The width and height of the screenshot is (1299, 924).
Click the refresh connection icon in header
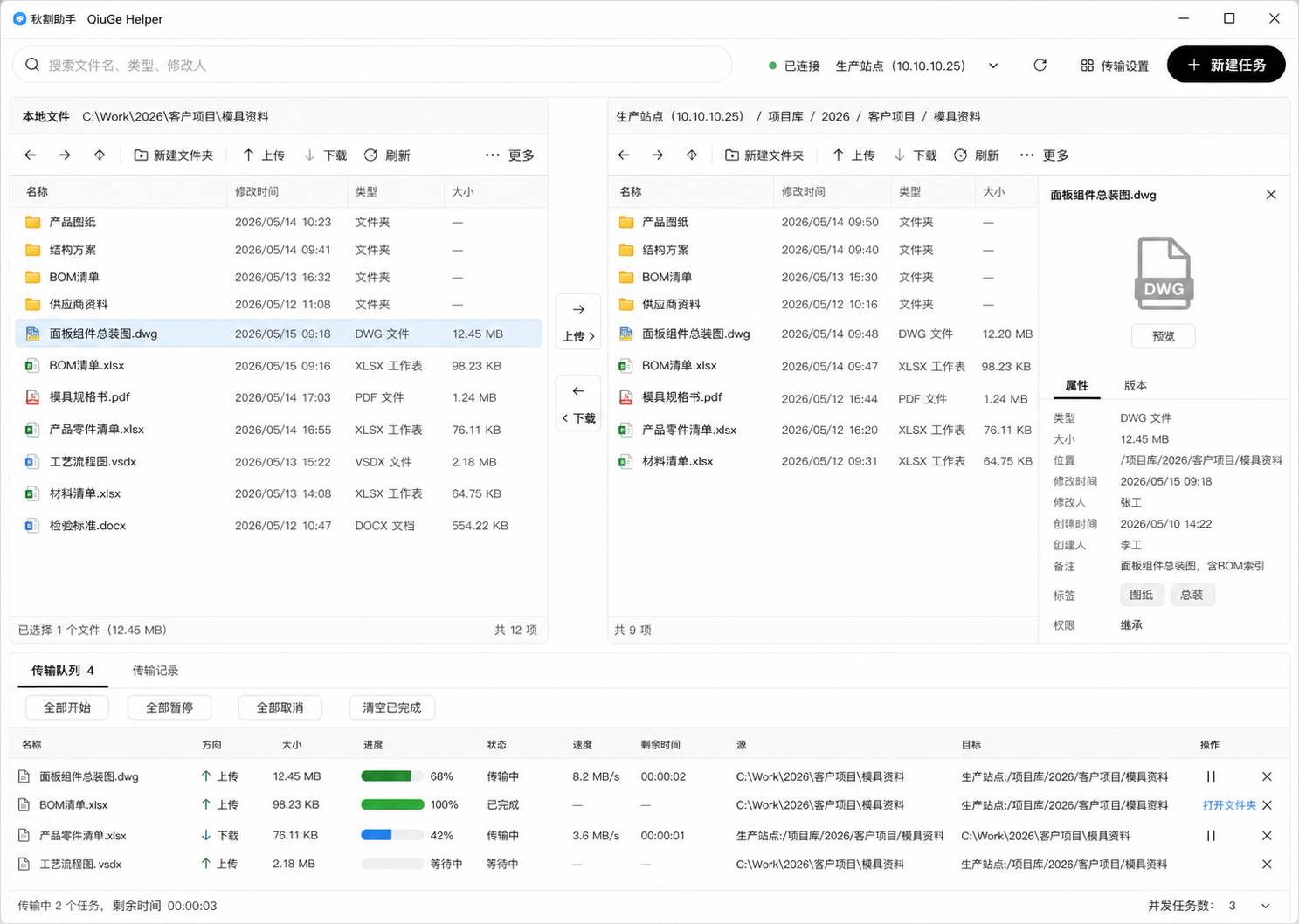click(1040, 66)
